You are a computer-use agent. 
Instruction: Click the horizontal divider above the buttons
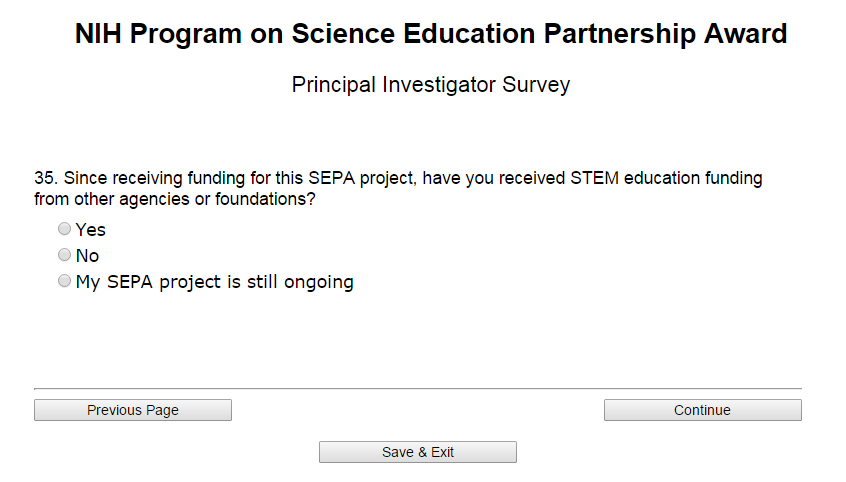coord(418,388)
